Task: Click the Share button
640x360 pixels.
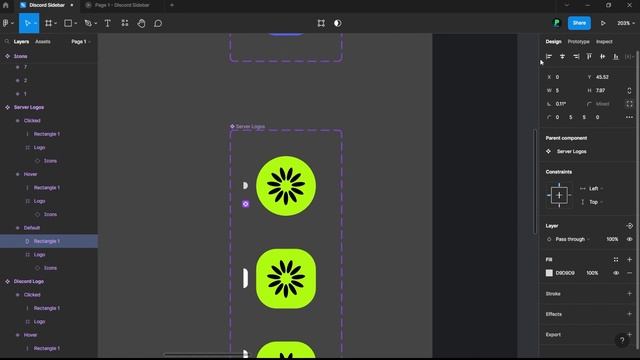Action: [579, 23]
